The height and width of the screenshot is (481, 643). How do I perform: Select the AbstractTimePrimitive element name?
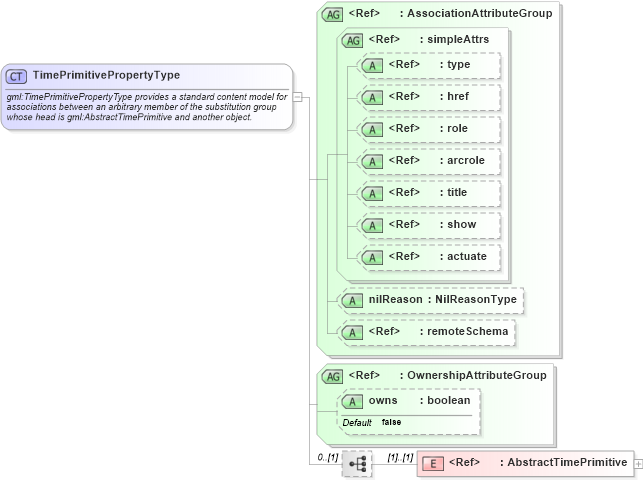click(567, 462)
